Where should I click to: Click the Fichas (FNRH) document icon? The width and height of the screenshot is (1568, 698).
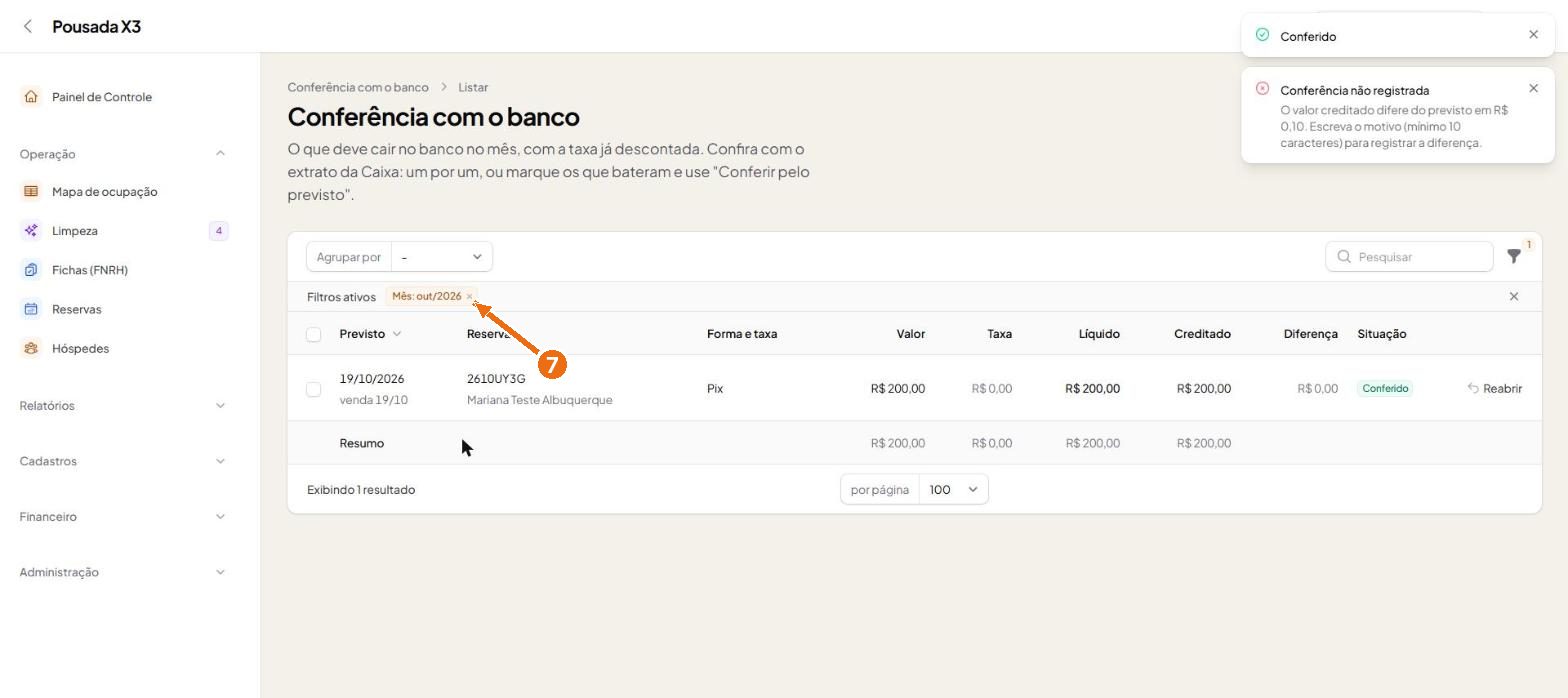[x=31, y=270]
